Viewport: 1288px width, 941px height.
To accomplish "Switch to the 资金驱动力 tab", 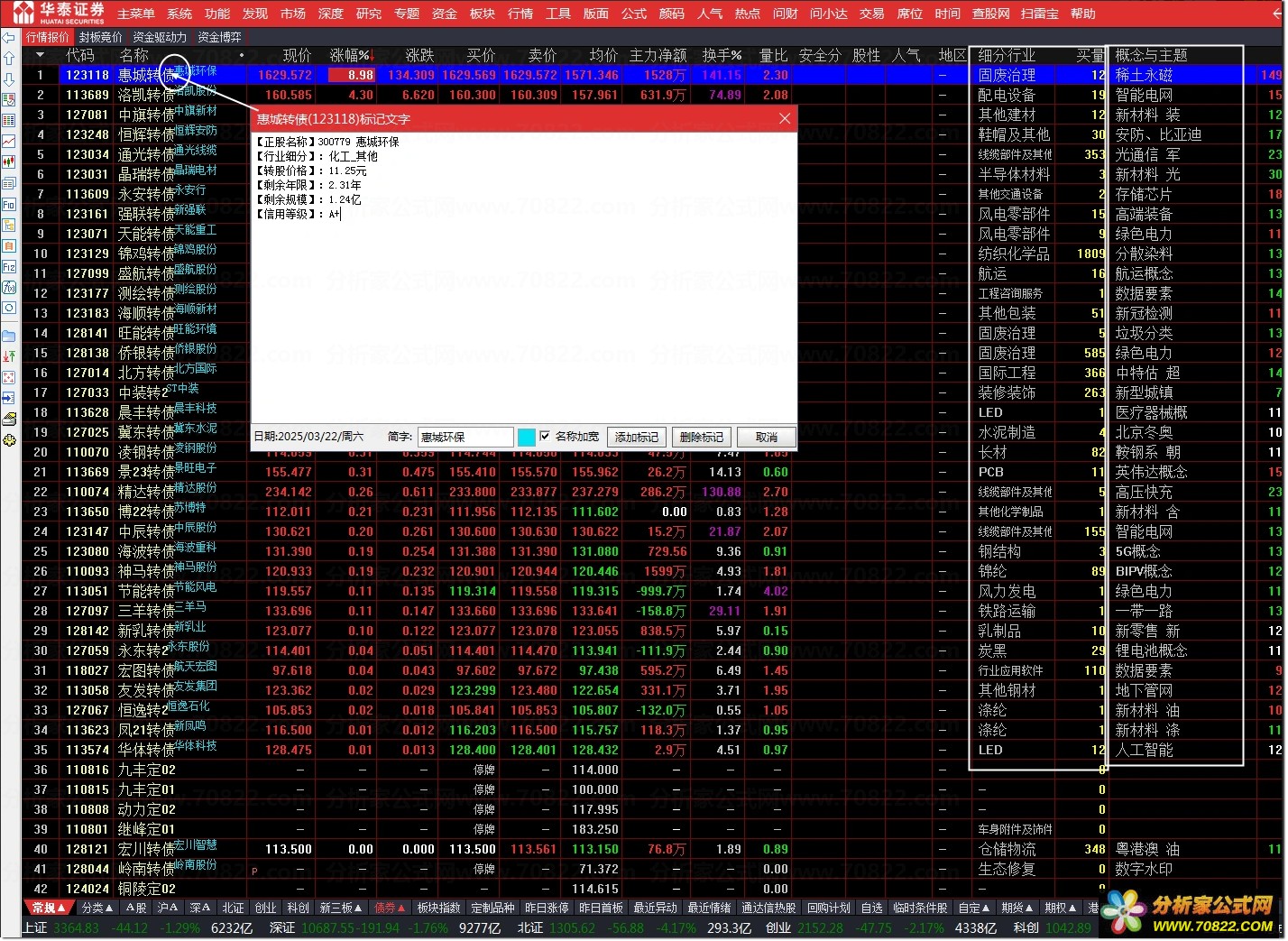I will [160, 37].
